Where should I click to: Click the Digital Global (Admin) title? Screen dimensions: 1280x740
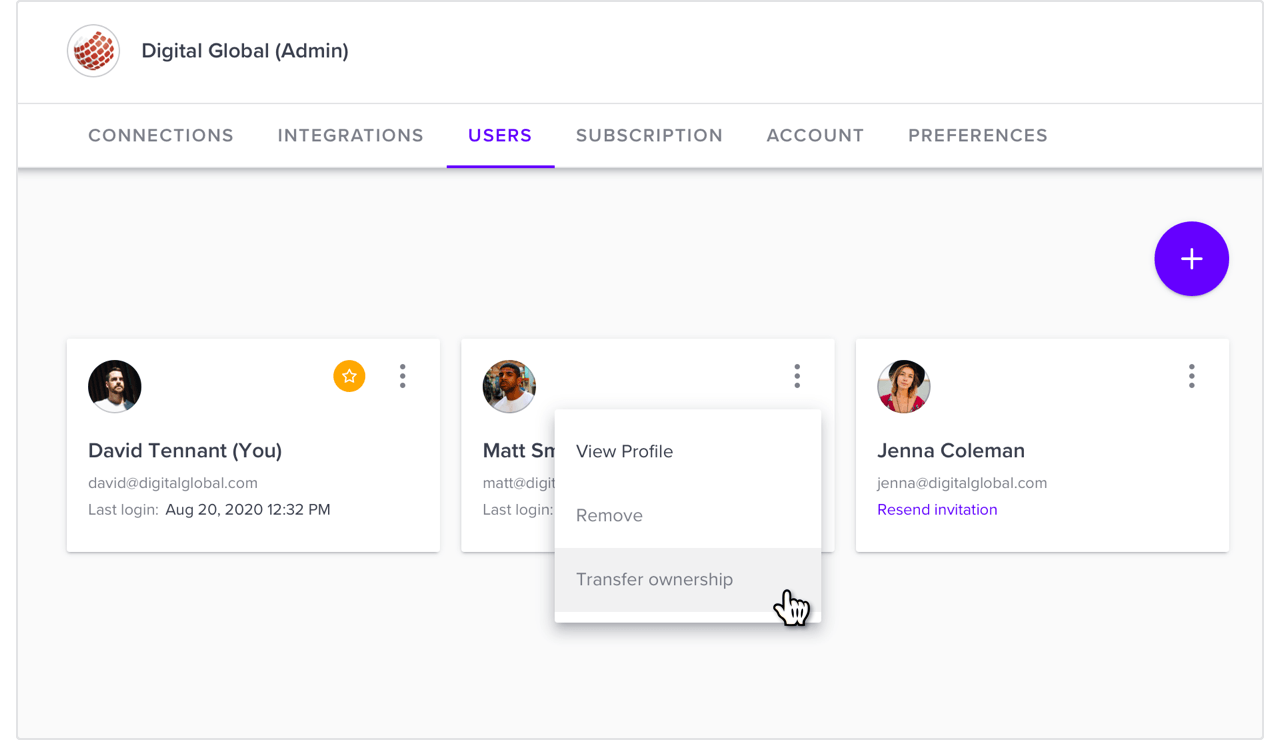click(245, 51)
